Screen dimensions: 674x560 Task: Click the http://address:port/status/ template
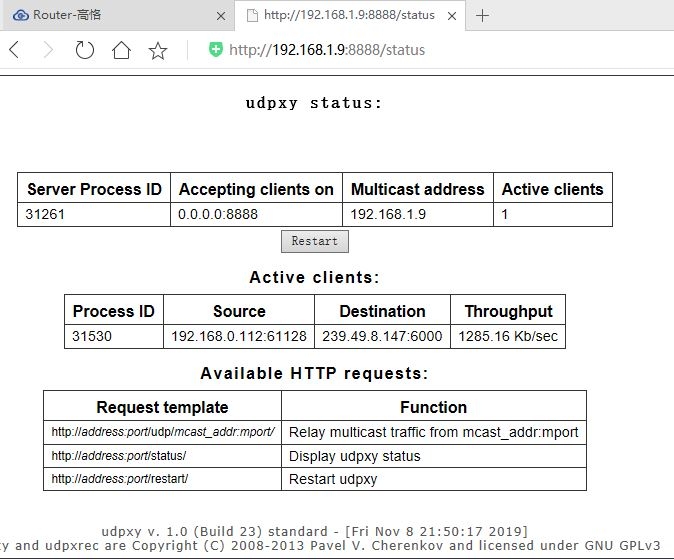119,456
